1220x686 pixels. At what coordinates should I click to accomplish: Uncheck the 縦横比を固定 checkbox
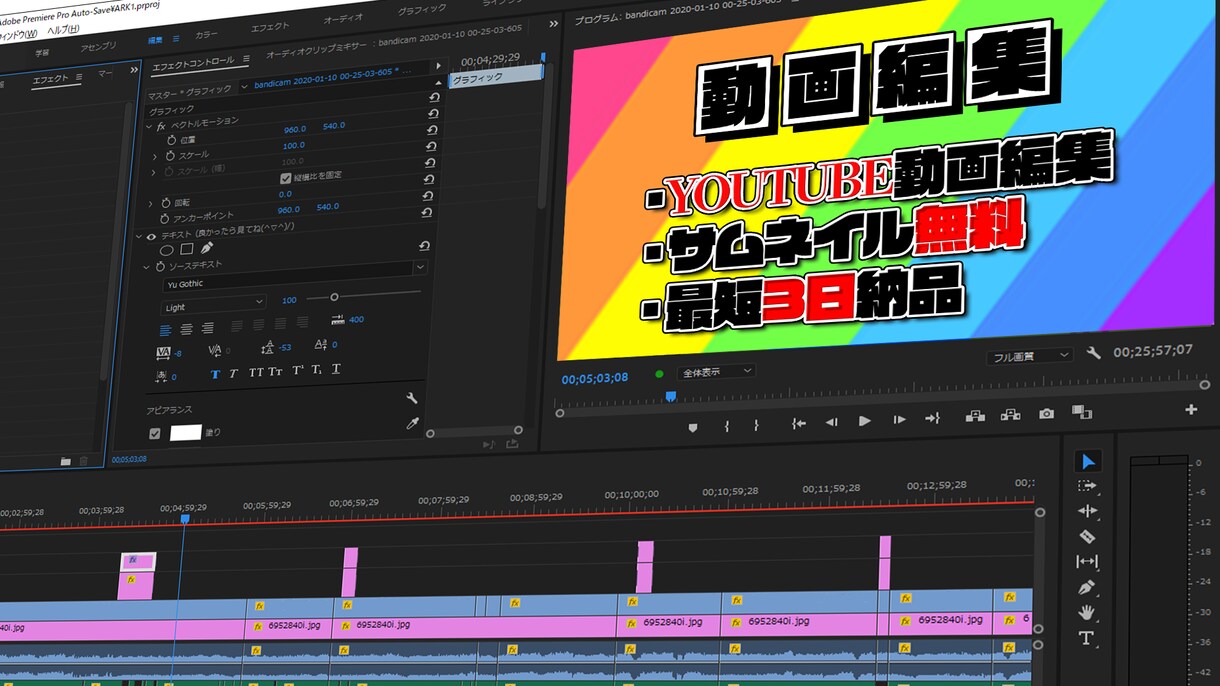point(285,178)
